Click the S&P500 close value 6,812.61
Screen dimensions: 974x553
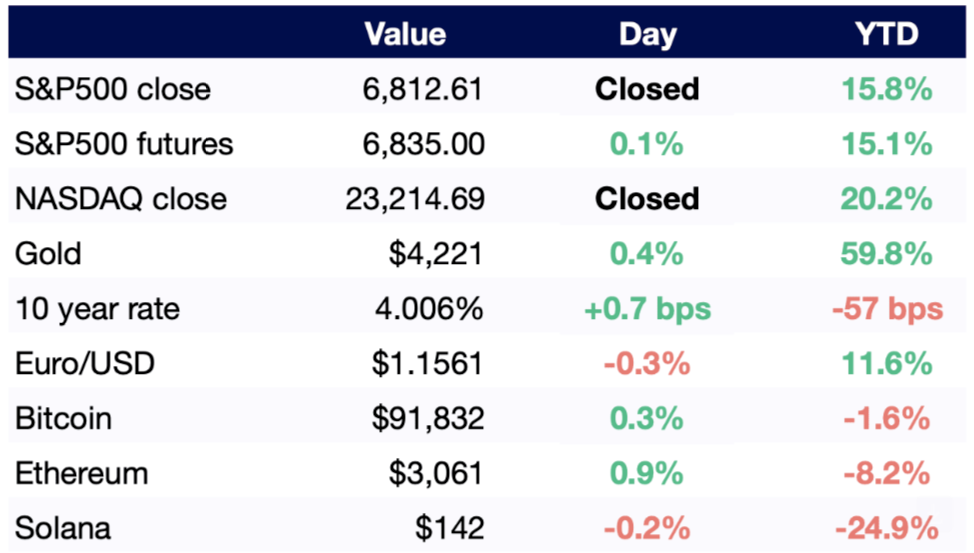click(x=422, y=89)
